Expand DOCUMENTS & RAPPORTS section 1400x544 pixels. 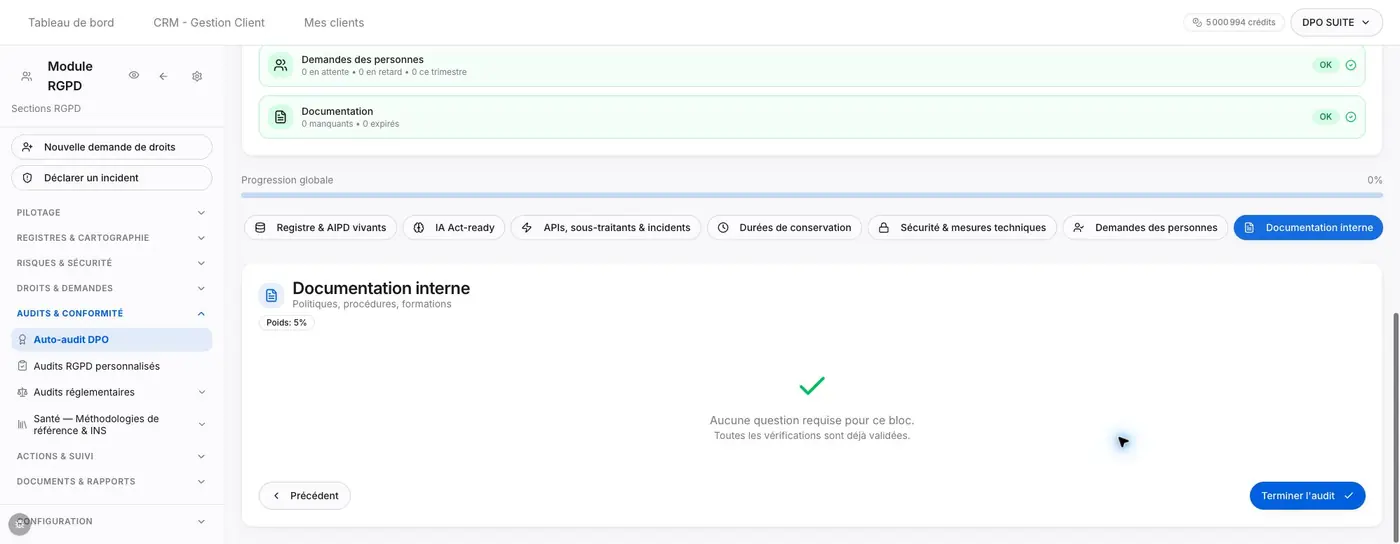coord(112,481)
